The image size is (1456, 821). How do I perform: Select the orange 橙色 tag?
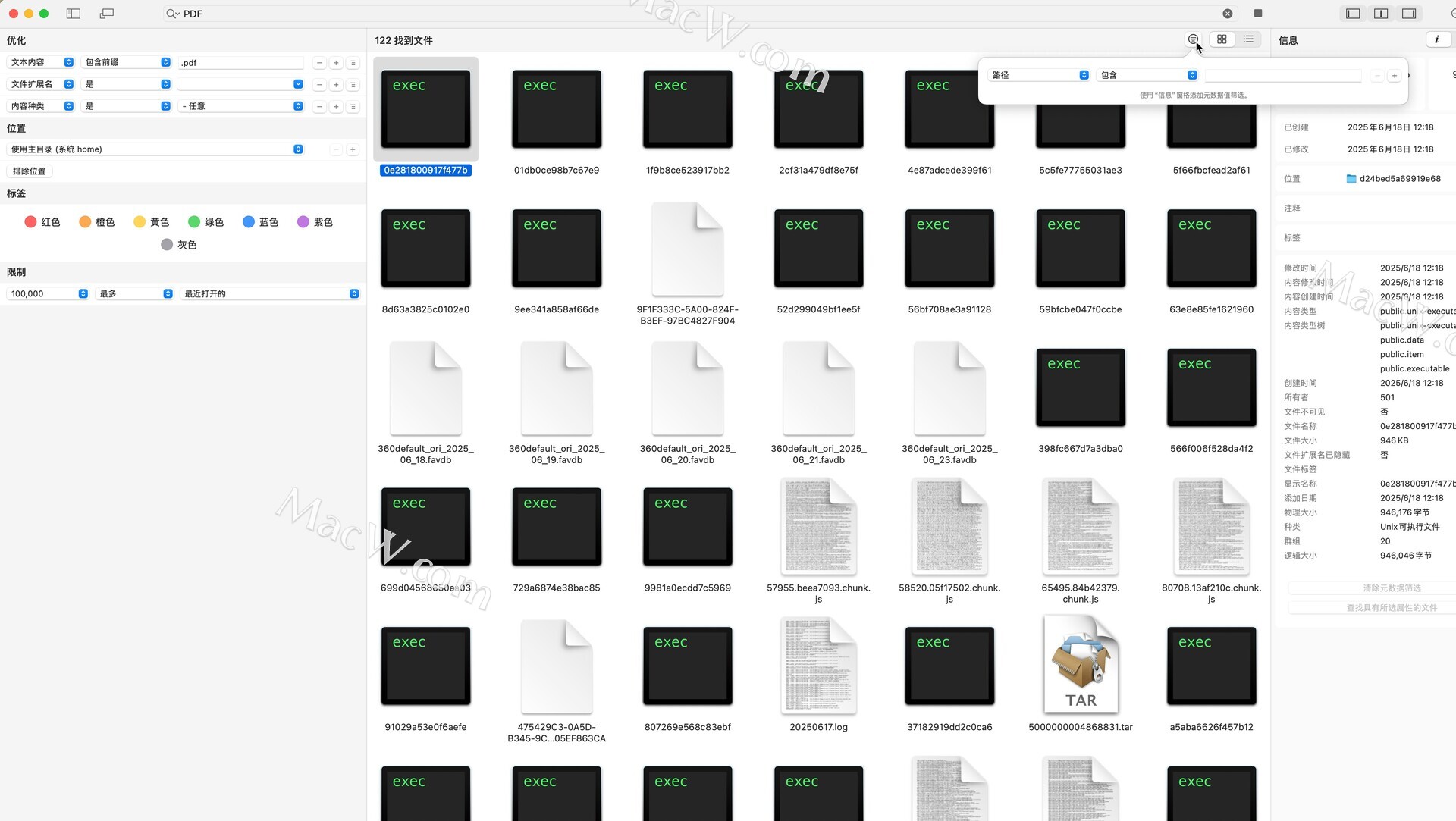point(96,222)
